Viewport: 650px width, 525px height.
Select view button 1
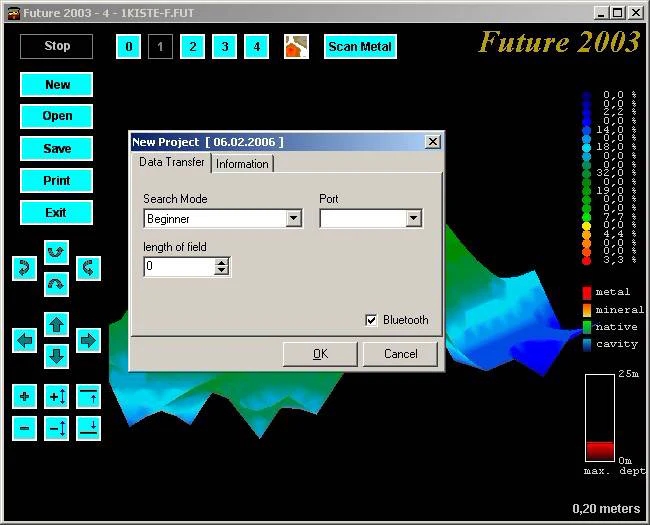160,46
